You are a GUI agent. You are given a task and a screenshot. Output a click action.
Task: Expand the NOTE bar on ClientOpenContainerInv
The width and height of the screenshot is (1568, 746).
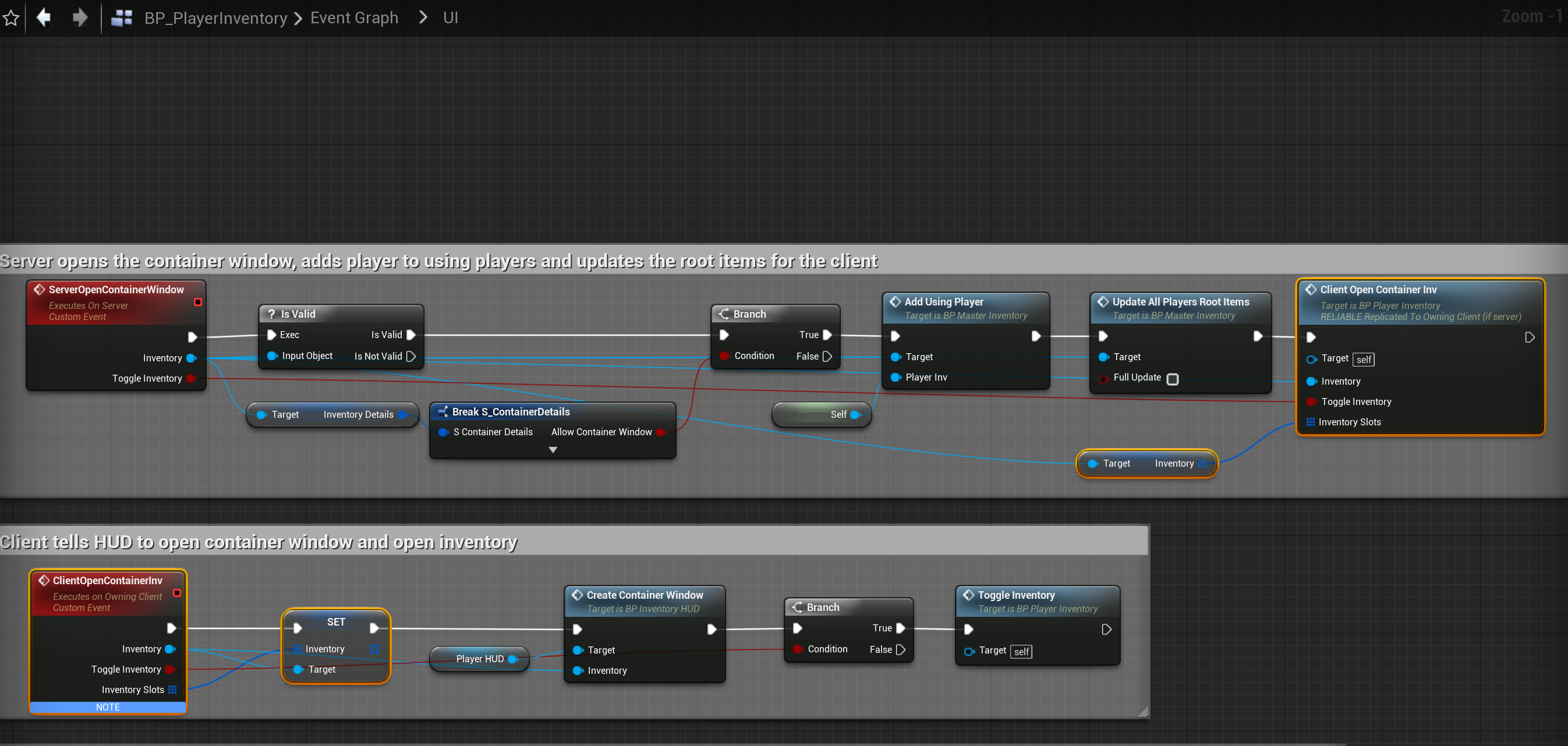(x=108, y=707)
